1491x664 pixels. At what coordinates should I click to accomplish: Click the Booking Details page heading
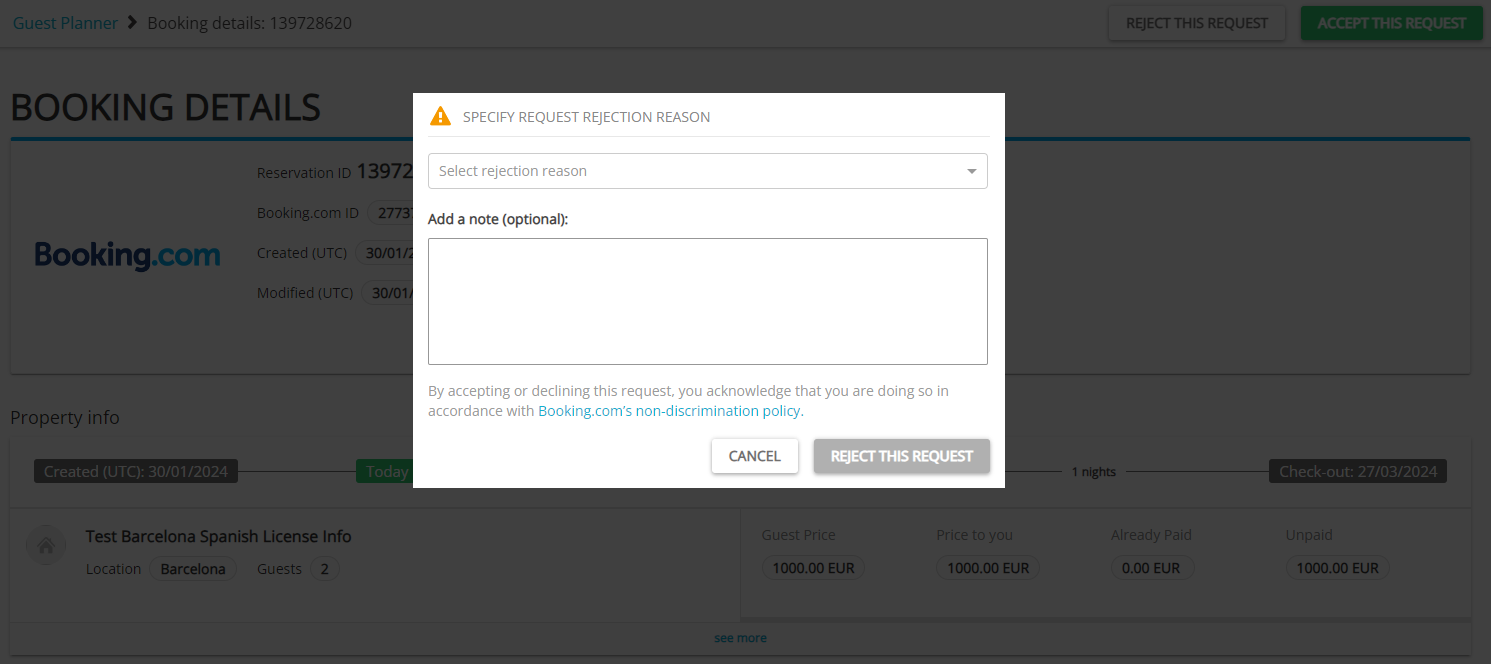166,107
